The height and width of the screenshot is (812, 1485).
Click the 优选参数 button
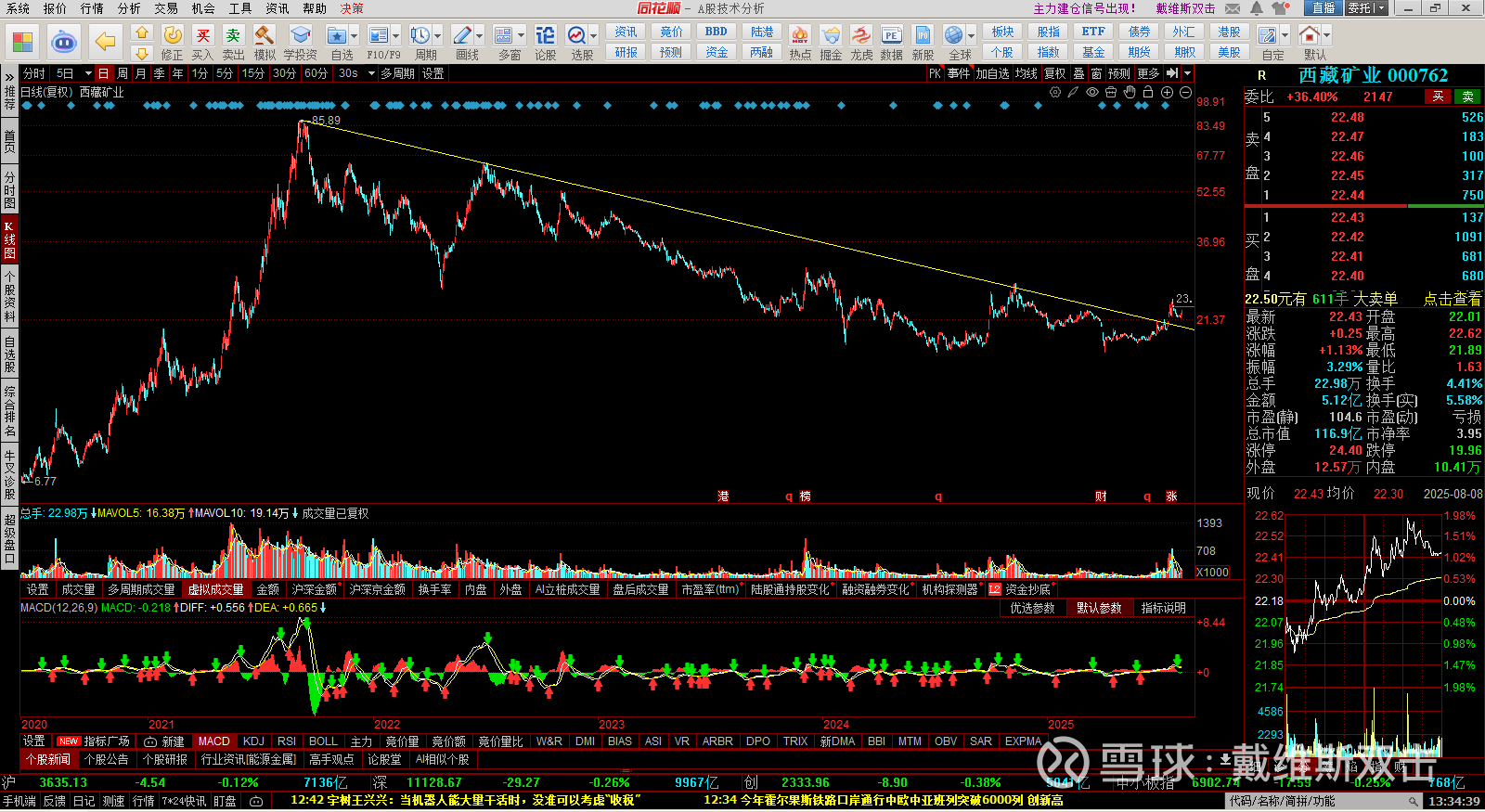point(1032,608)
